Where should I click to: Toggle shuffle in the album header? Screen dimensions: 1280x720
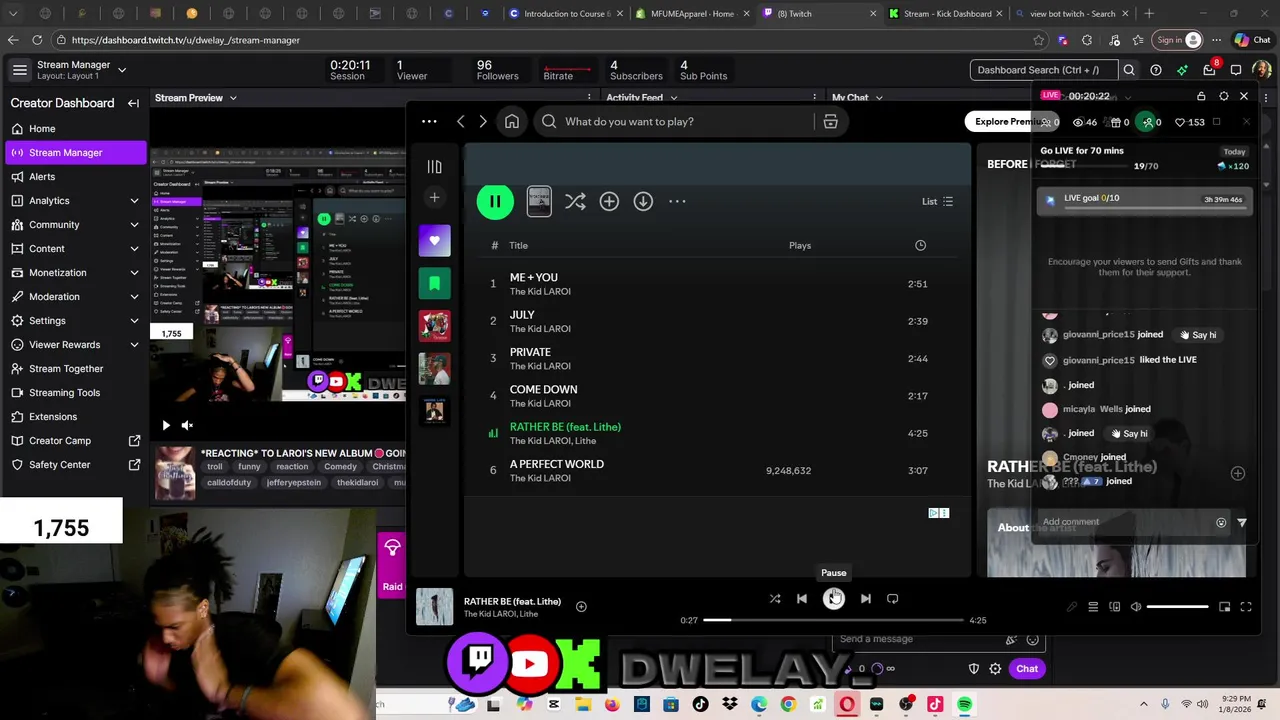click(575, 201)
